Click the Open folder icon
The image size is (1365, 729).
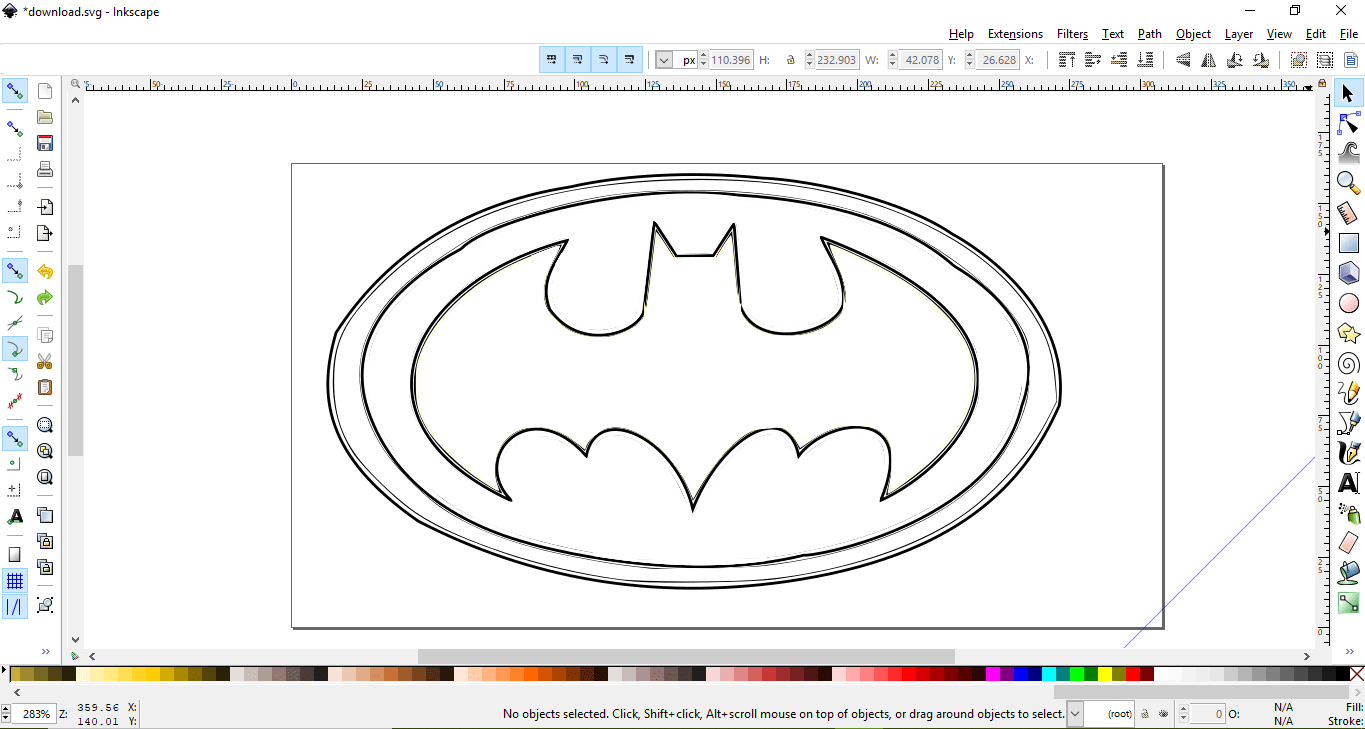coord(45,117)
